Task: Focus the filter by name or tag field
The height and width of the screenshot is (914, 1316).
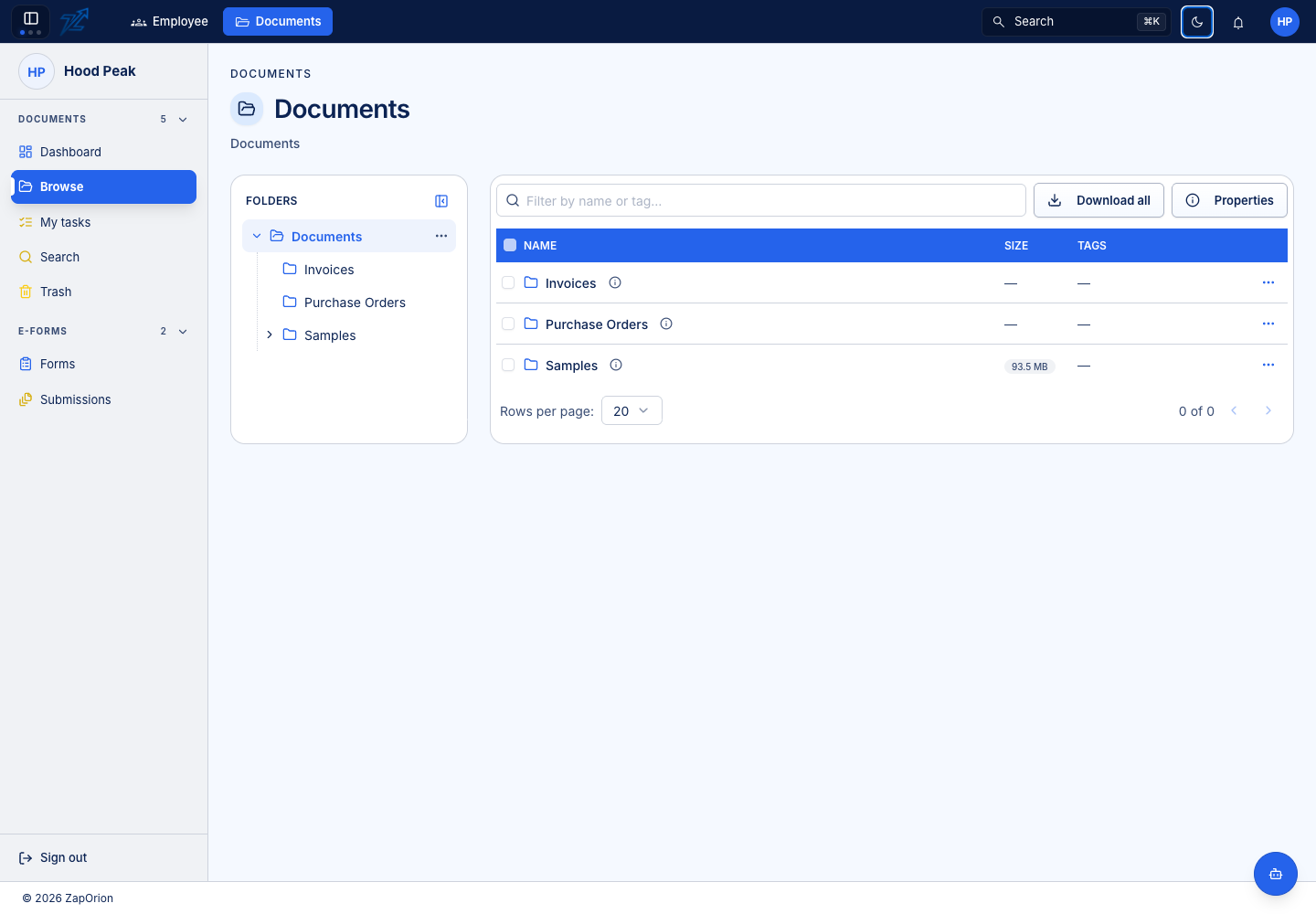Action: point(761,200)
